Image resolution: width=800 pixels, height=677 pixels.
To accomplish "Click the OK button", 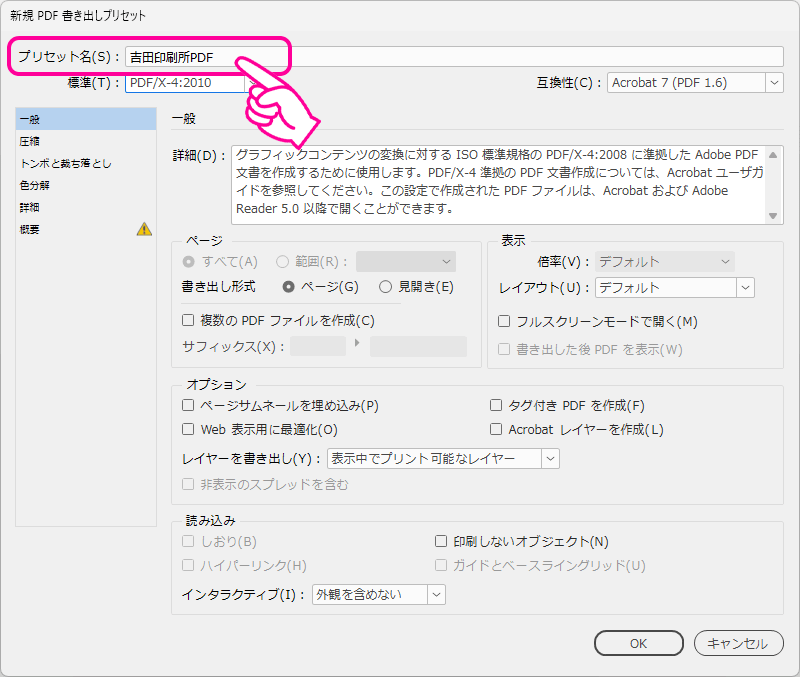I will (638, 643).
